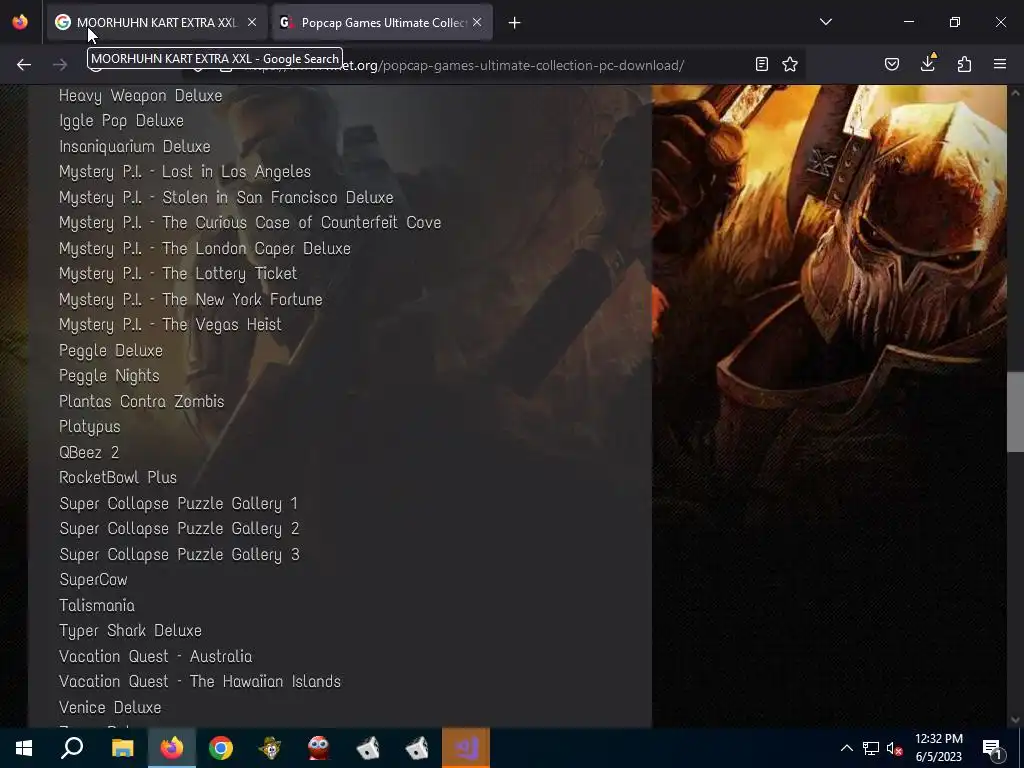1024x768 pixels.
Task: Click the text RocketBowl Plus
Action: click(x=118, y=477)
